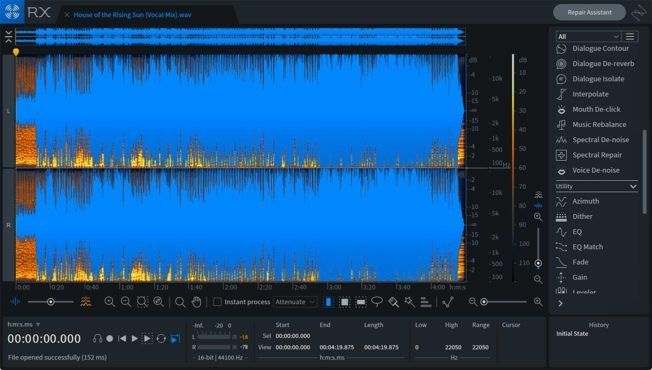Select the Magic Wand tool
Viewport: 652px width, 370px height.
tap(410, 302)
